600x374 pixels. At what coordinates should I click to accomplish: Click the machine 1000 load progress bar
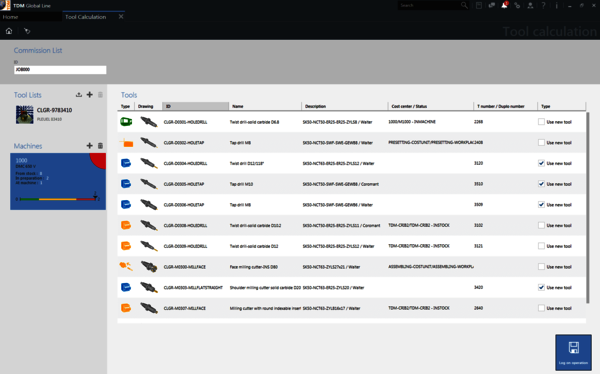pos(58,199)
